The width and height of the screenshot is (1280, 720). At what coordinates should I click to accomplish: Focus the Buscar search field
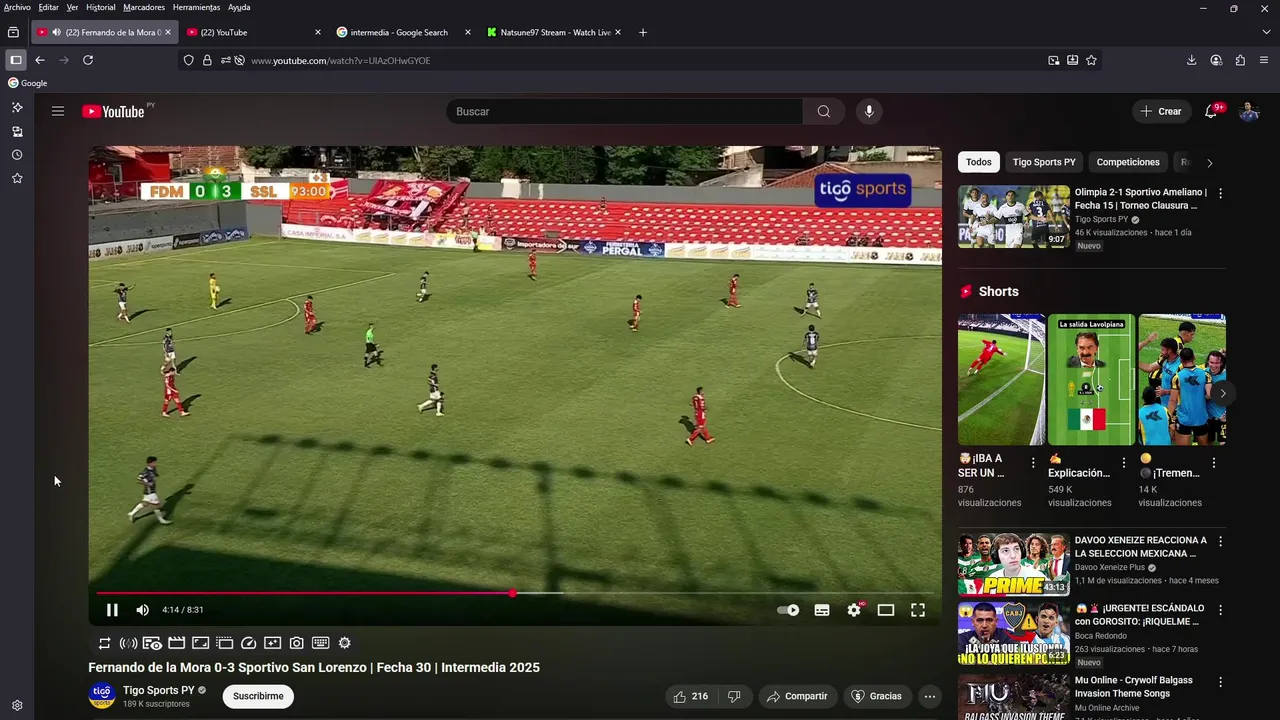624,111
